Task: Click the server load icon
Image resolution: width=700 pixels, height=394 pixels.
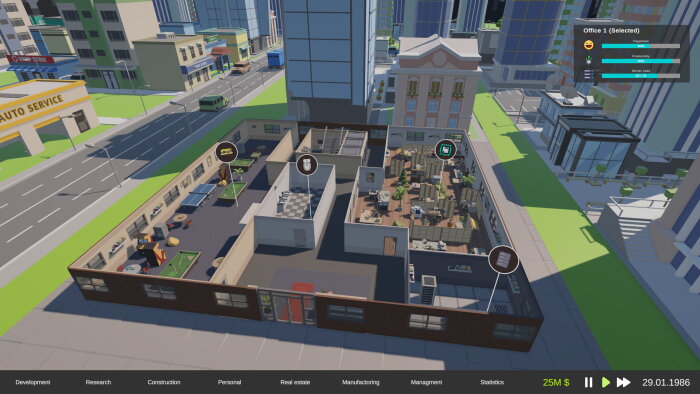Action: (x=589, y=75)
